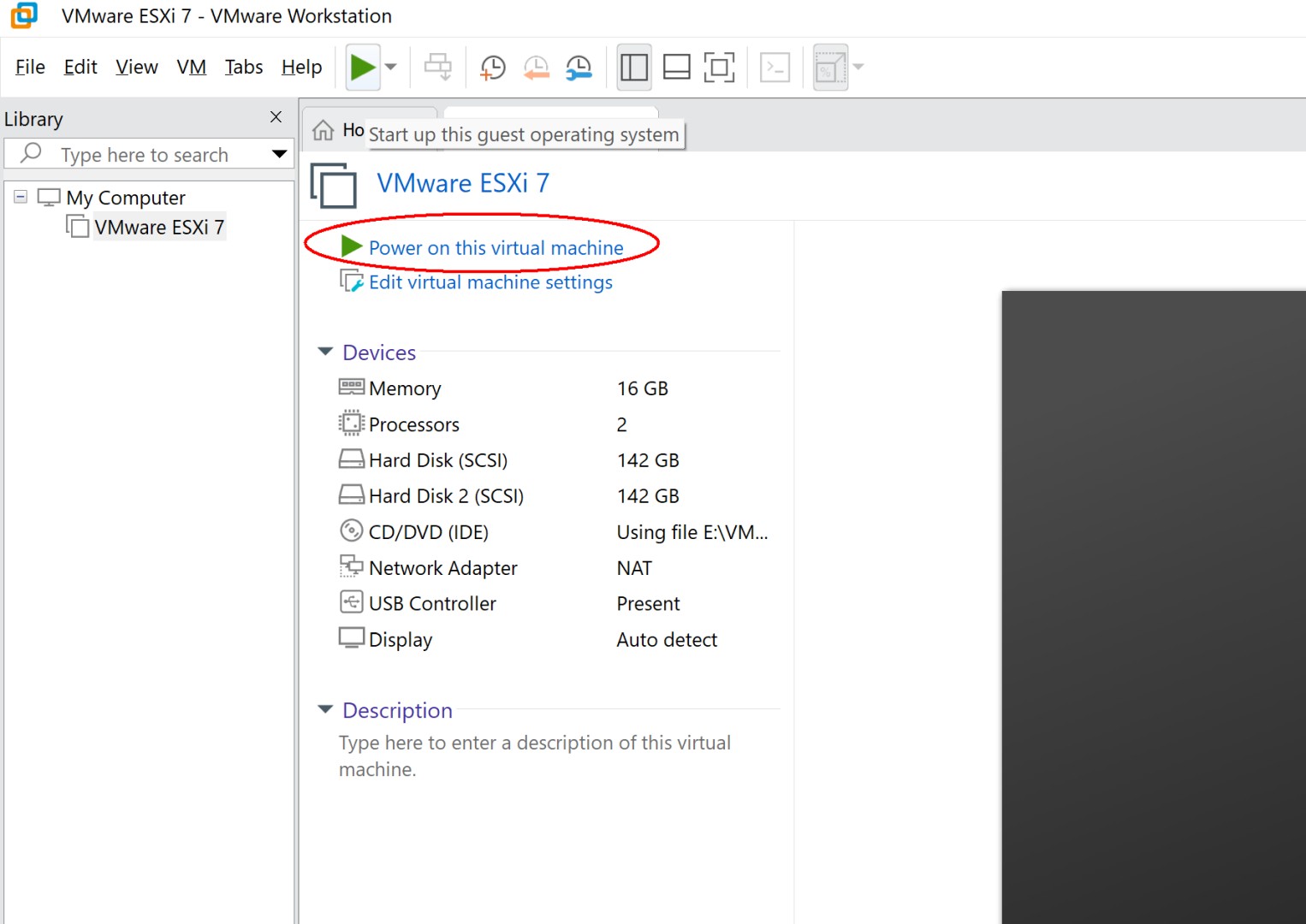Click the Network Adapter icon

pyautogui.click(x=351, y=566)
